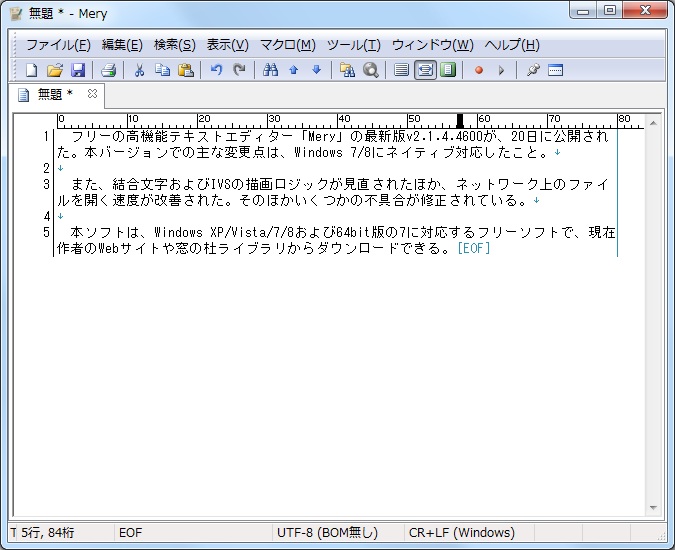The image size is (675, 550).
Task: Click the text「Mery」in line 1
Action: (322, 137)
